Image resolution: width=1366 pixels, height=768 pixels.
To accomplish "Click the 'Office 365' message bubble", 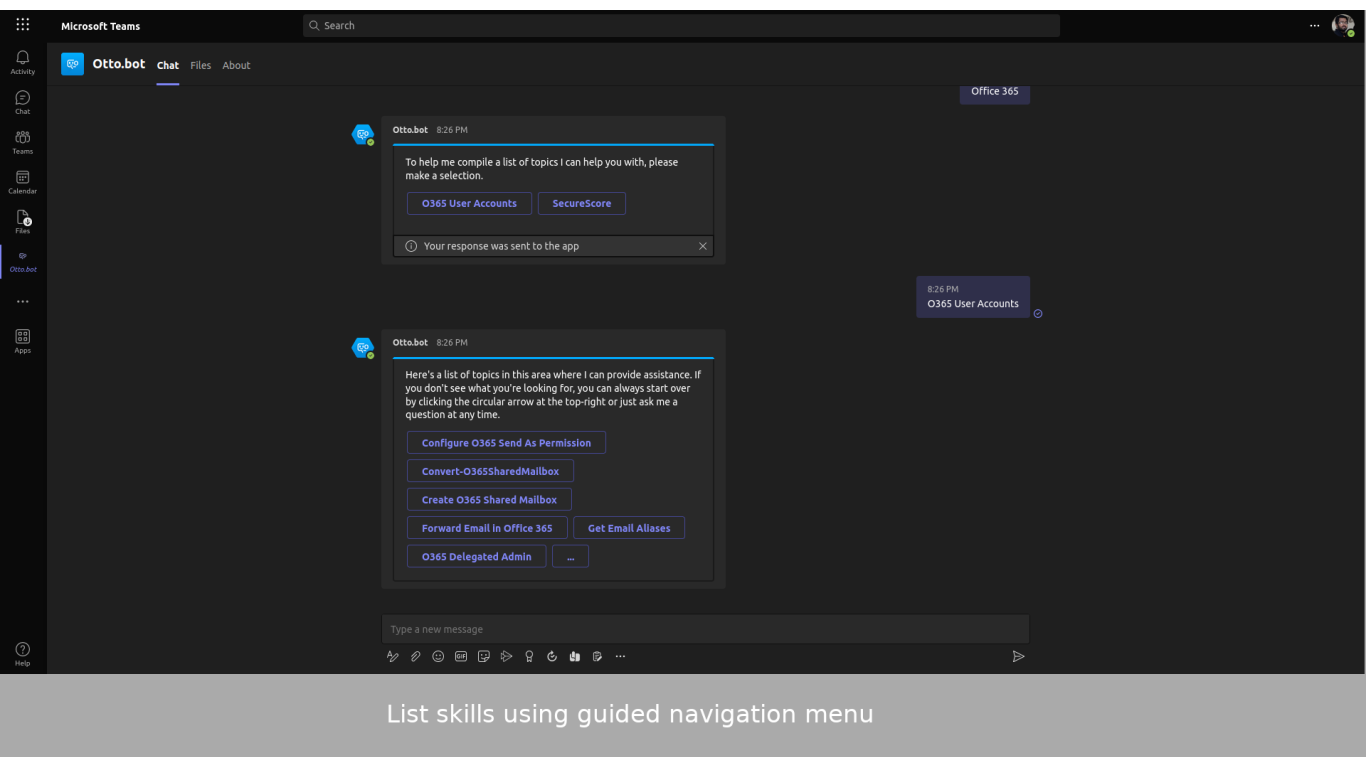I will click(x=995, y=91).
